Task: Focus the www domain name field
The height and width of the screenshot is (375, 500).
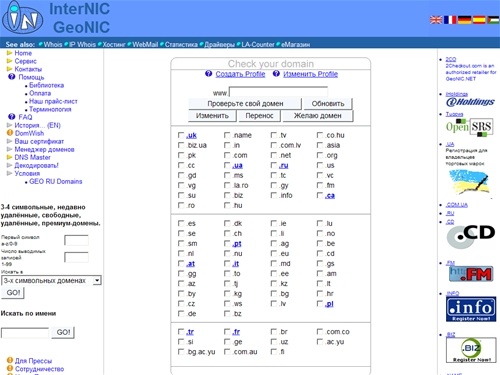Action: pos(278,92)
